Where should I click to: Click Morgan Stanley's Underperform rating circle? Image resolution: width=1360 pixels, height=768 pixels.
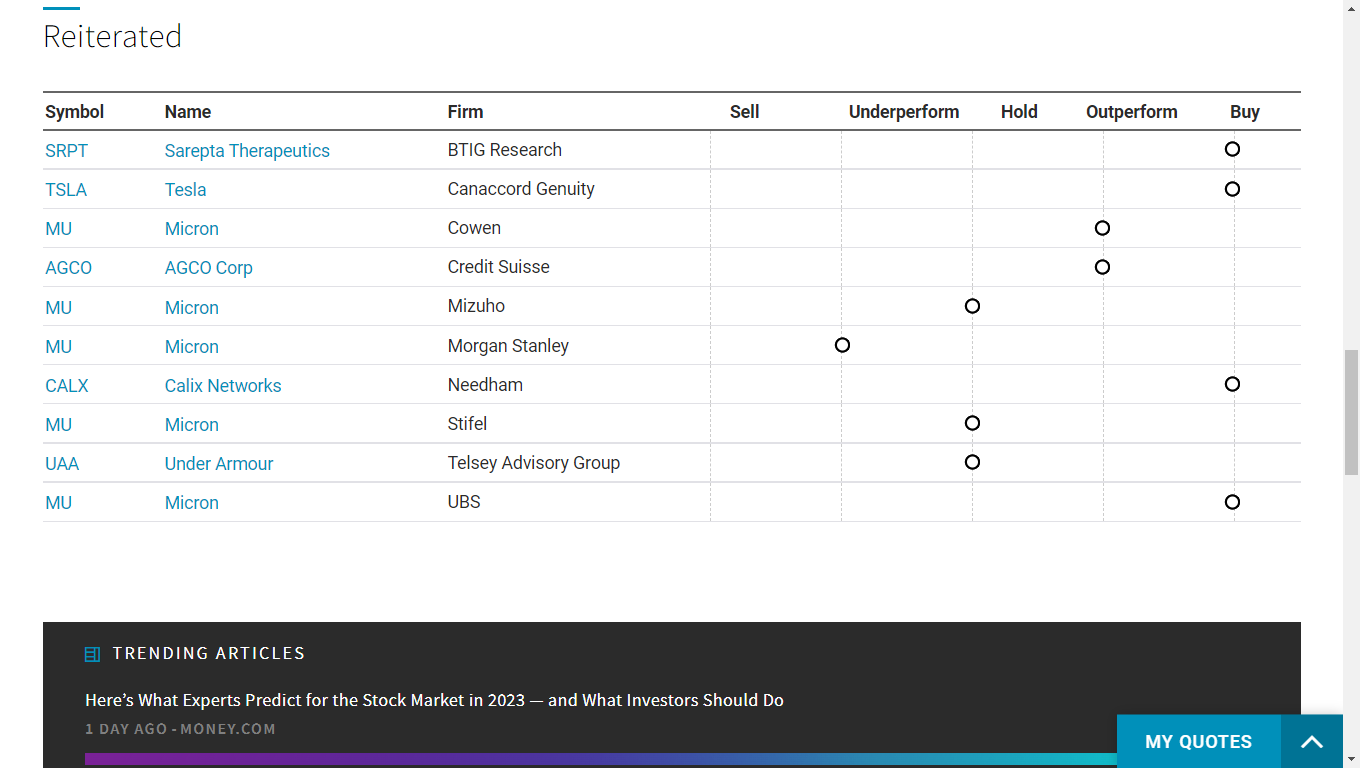tap(842, 345)
